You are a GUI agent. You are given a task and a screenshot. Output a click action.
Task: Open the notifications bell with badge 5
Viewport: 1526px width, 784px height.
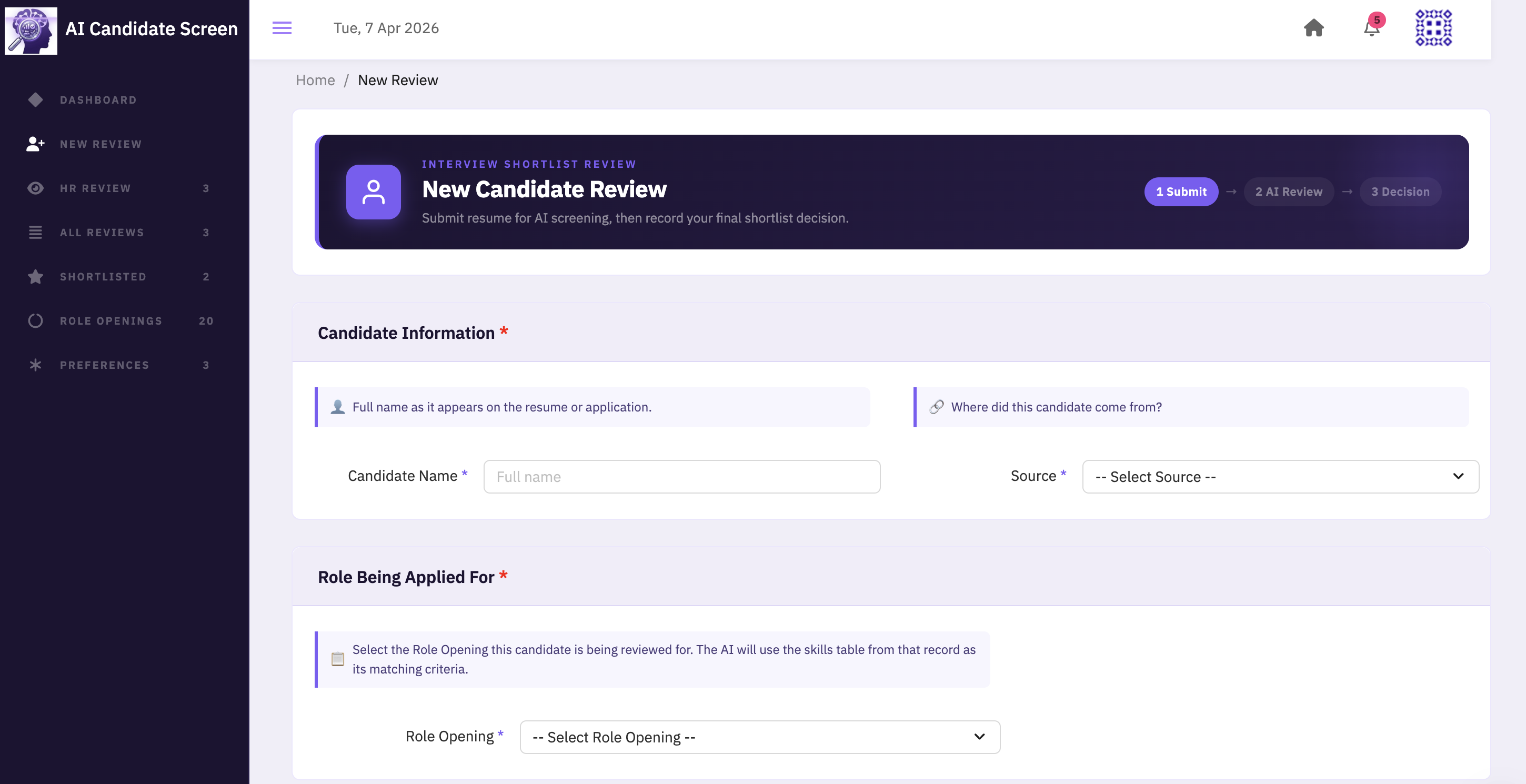[x=1371, y=28]
